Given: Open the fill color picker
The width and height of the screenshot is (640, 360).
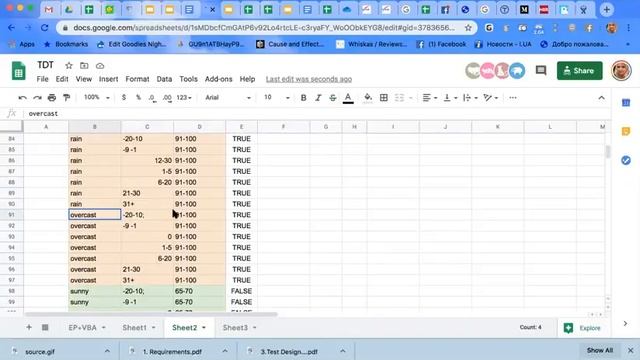Looking at the screenshot, I should (x=368, y=98).
